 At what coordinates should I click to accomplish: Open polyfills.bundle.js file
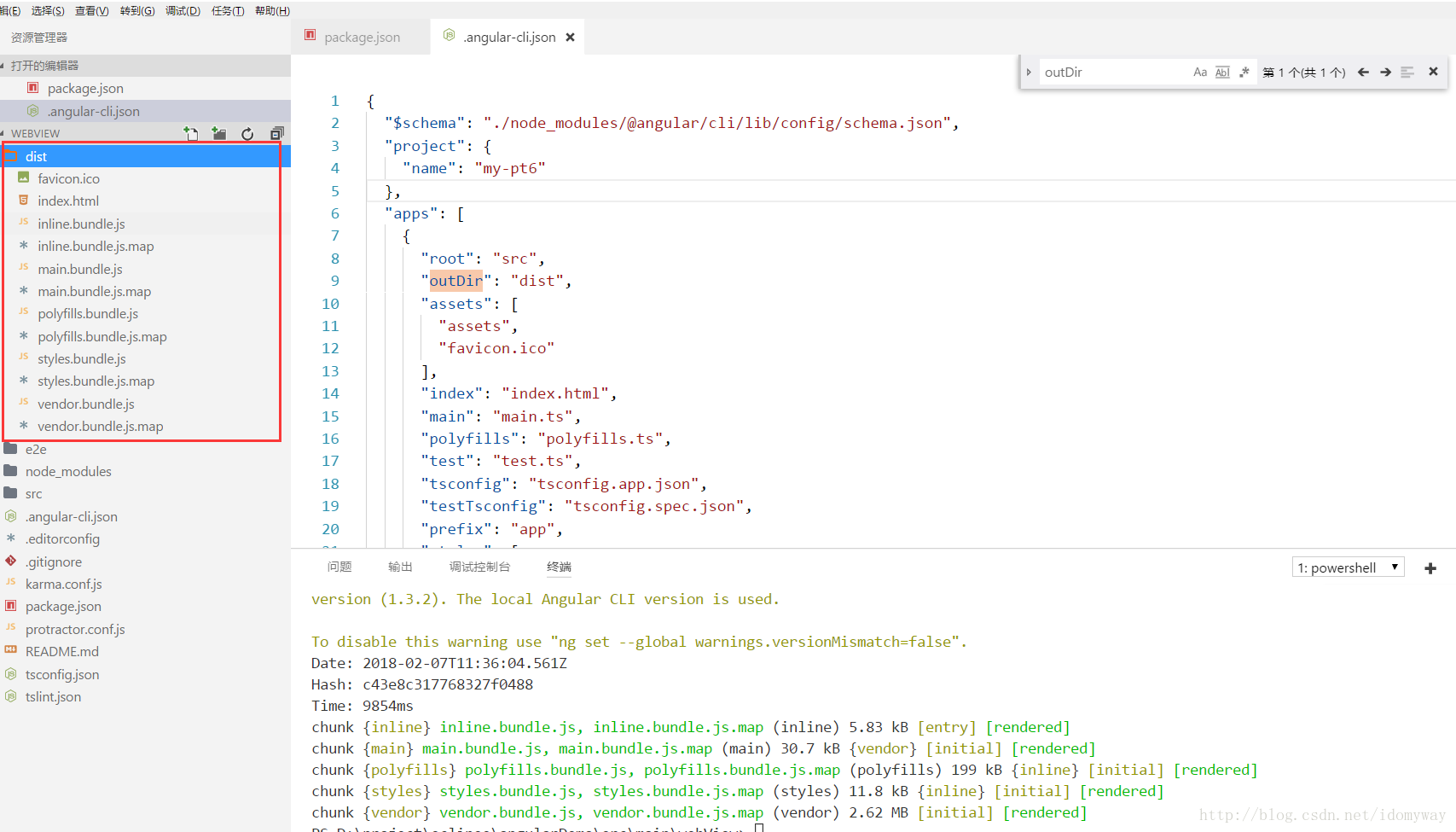pyautogui.click(x=145, y=314)
